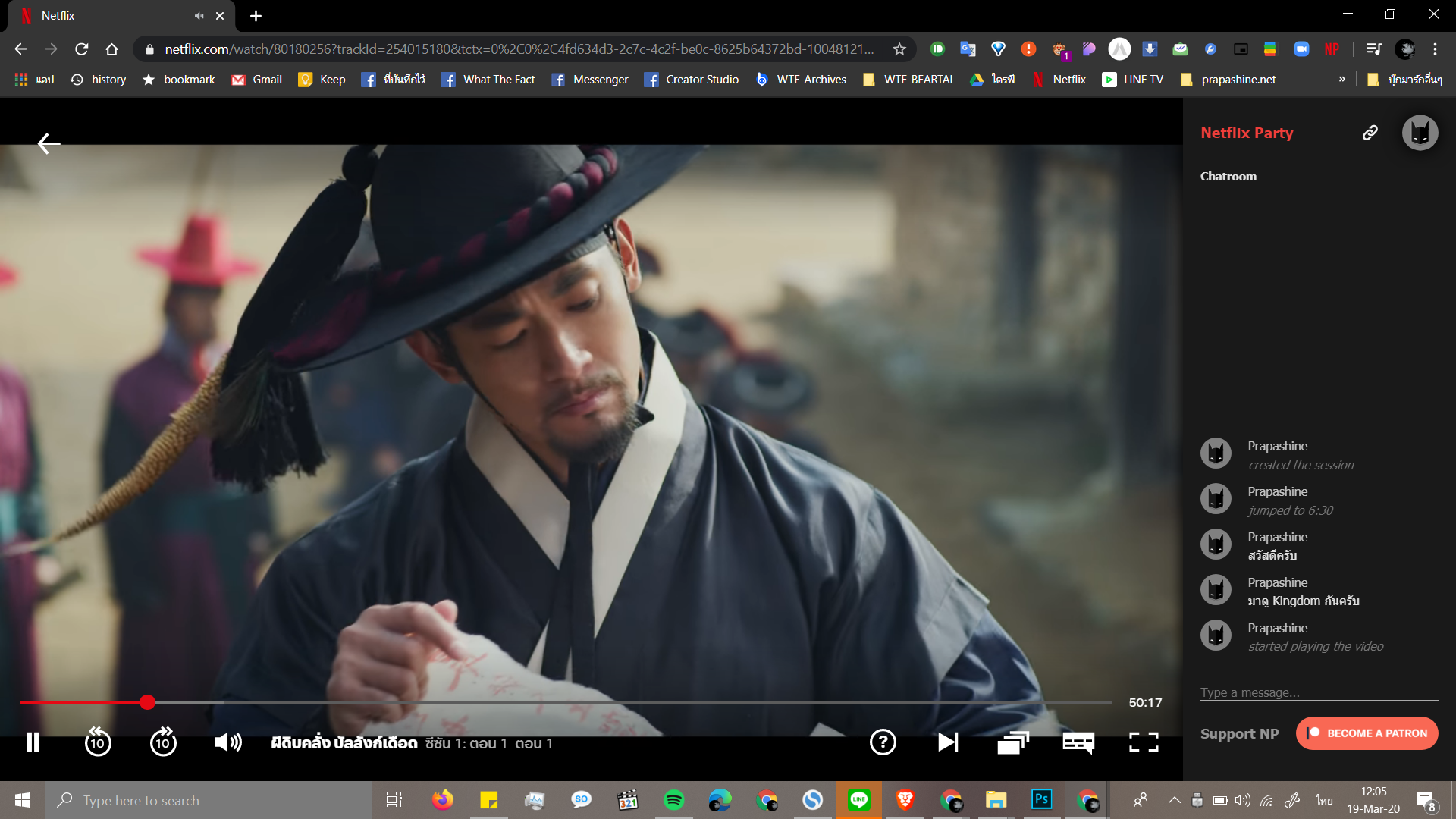Open a new browser tab

[x=256, y=16]
